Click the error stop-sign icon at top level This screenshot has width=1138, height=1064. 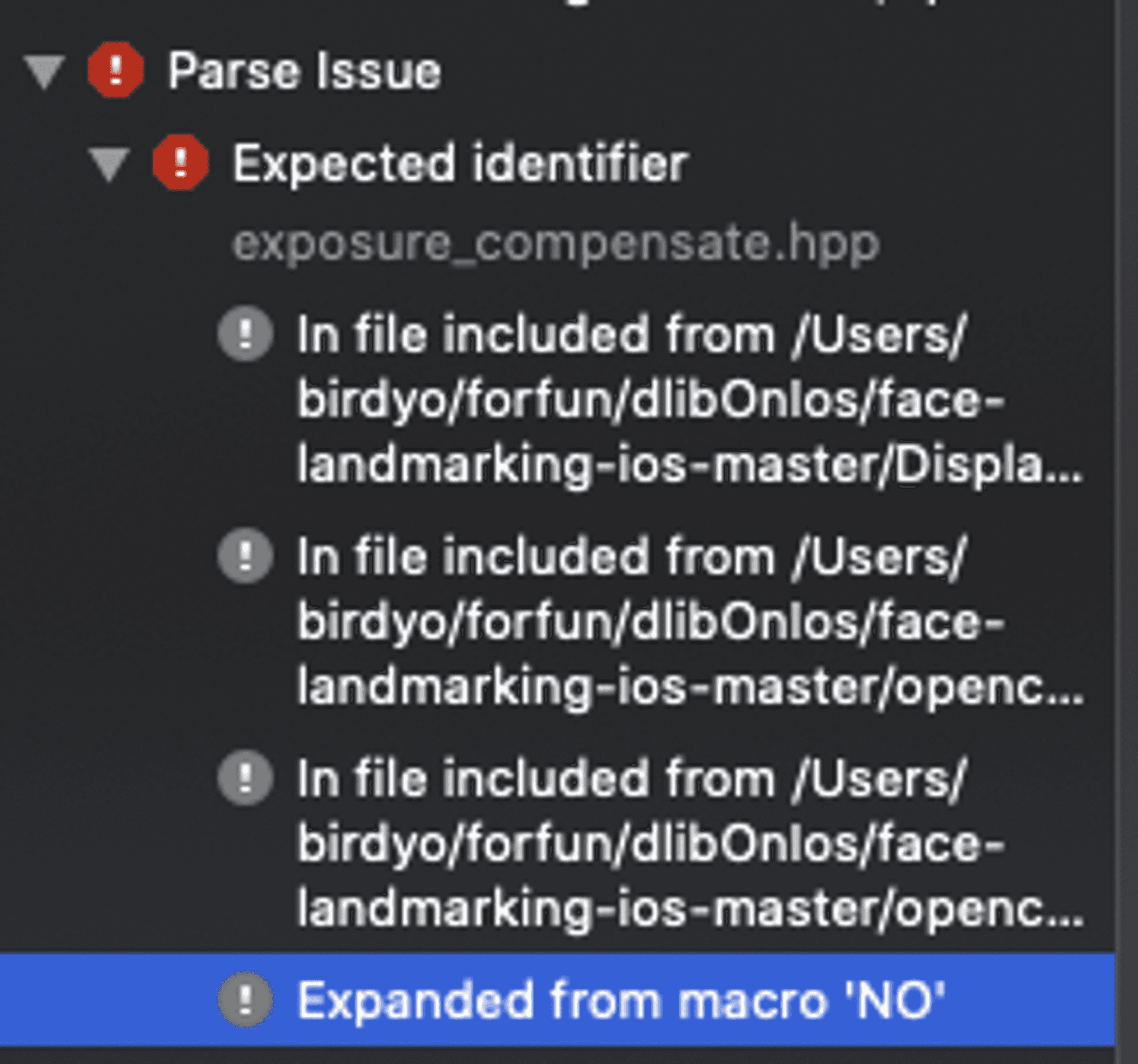coord(116,70)
